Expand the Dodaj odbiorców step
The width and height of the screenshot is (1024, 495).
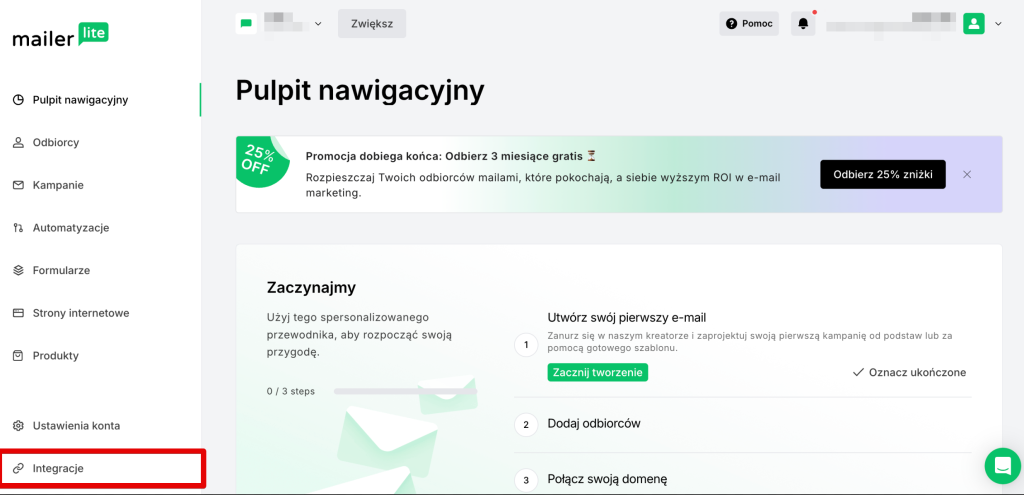(594, 424)
